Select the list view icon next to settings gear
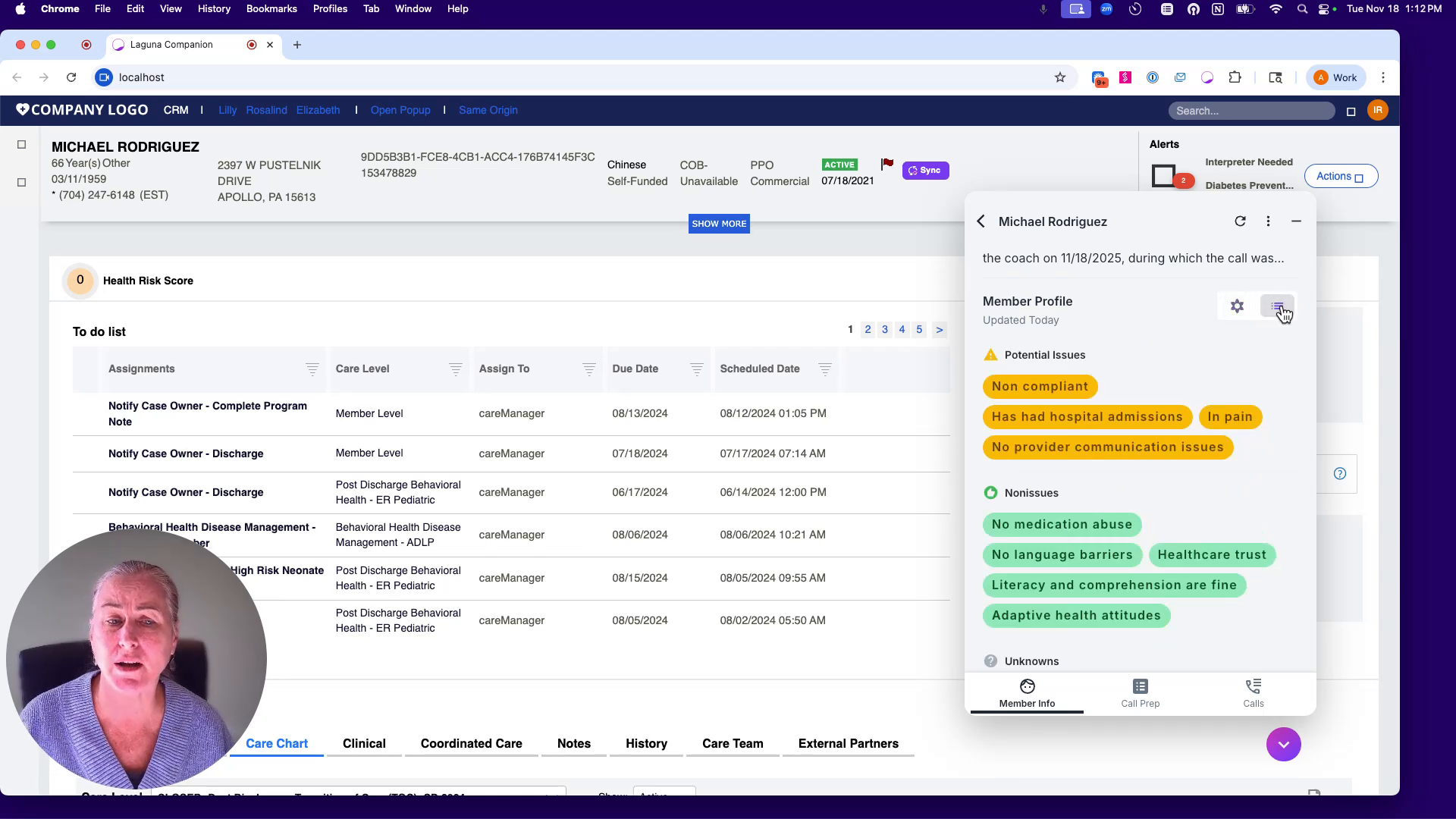The height and width of the screenshot is (819, 1456). coord(1278,306)
